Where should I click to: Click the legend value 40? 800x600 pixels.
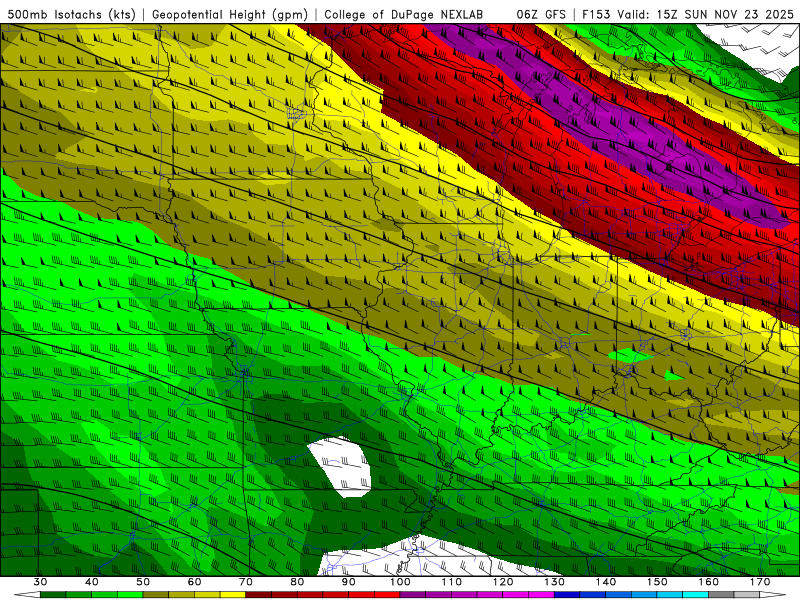point(92,582)
